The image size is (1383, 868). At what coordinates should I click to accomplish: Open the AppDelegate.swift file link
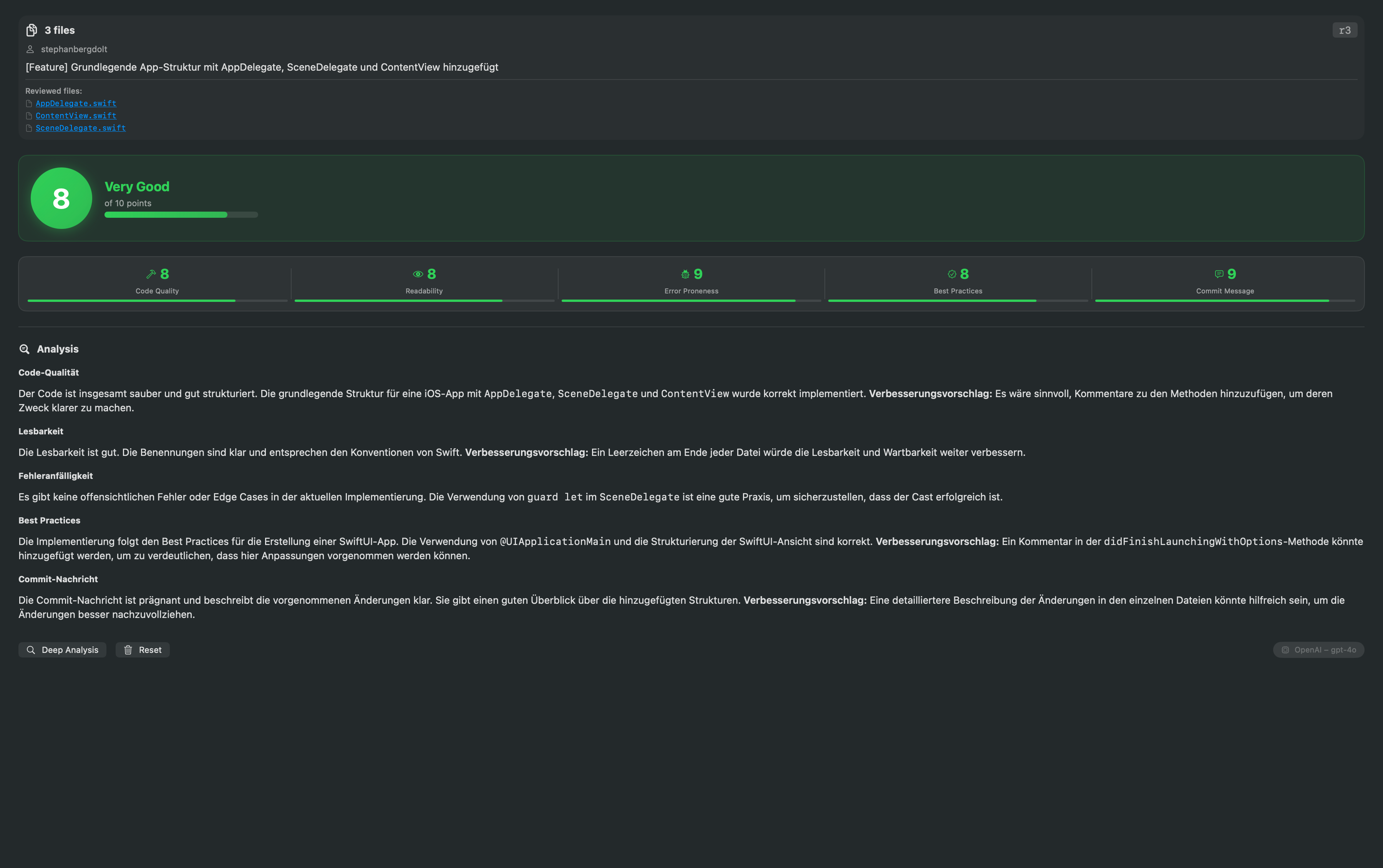76,103
